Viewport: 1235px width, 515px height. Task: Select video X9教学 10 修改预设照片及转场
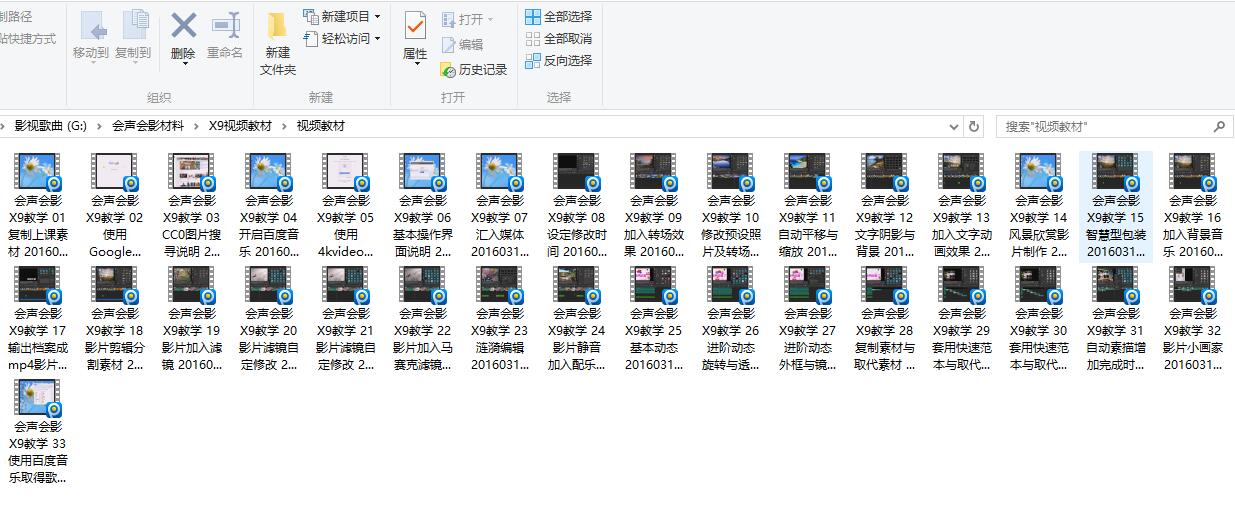pos(731,206)
